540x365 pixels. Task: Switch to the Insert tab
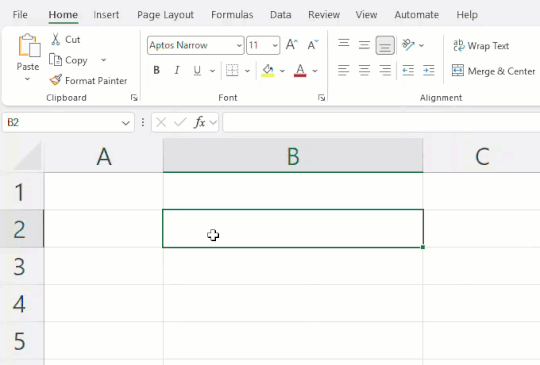point(106,15)
